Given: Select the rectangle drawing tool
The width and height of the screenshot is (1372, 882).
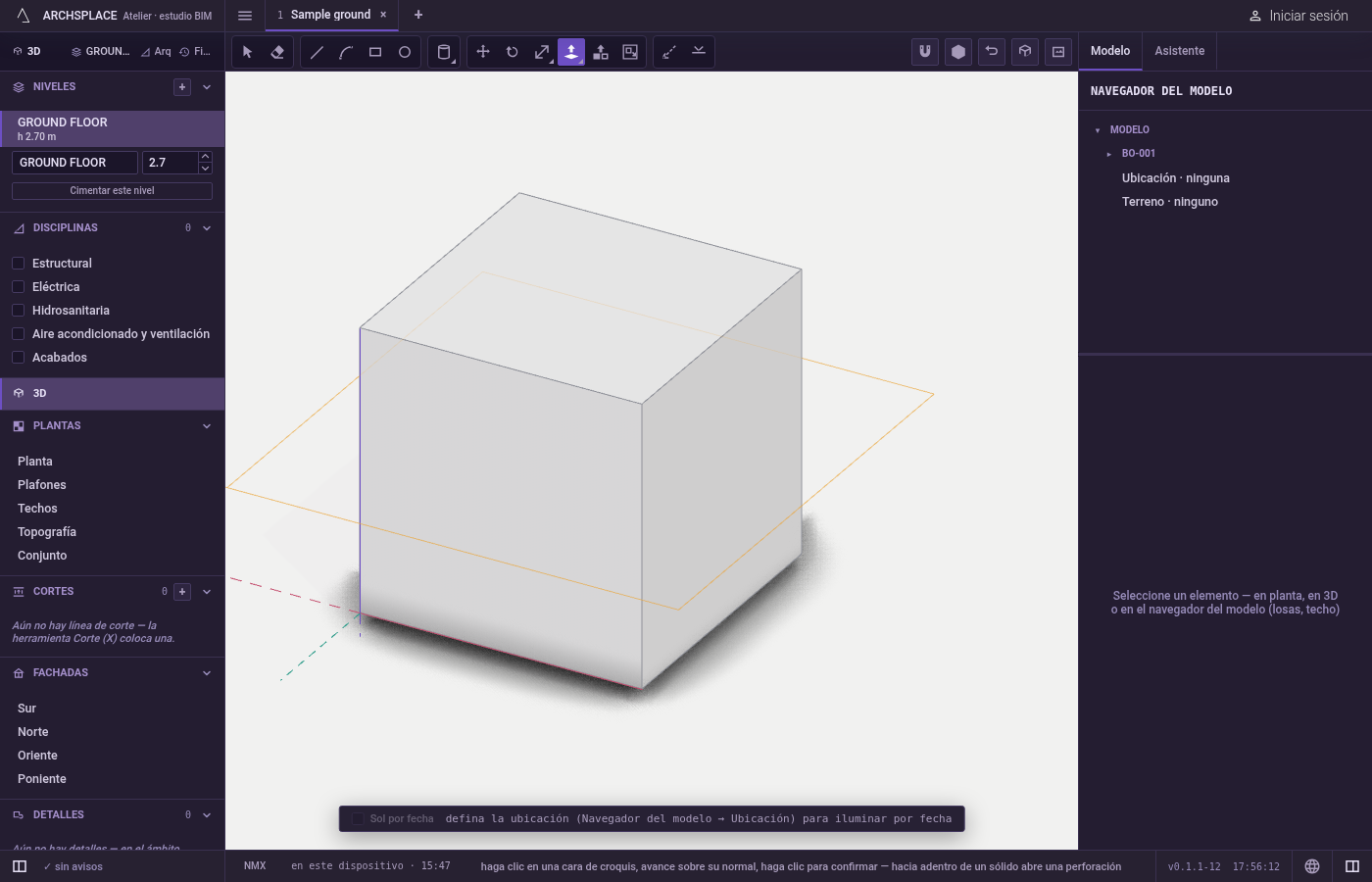Looking at the screenshot, I should pyautogui.click(x=375, y=52).
